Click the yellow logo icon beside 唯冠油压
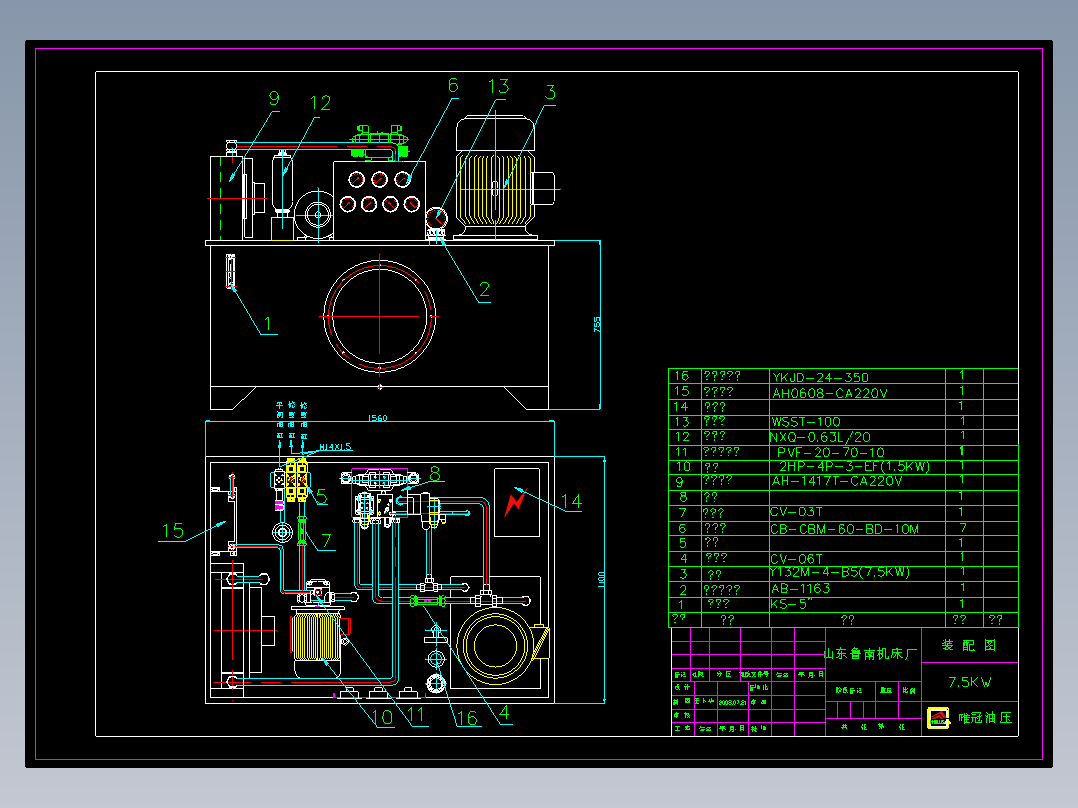 point(938,718)
